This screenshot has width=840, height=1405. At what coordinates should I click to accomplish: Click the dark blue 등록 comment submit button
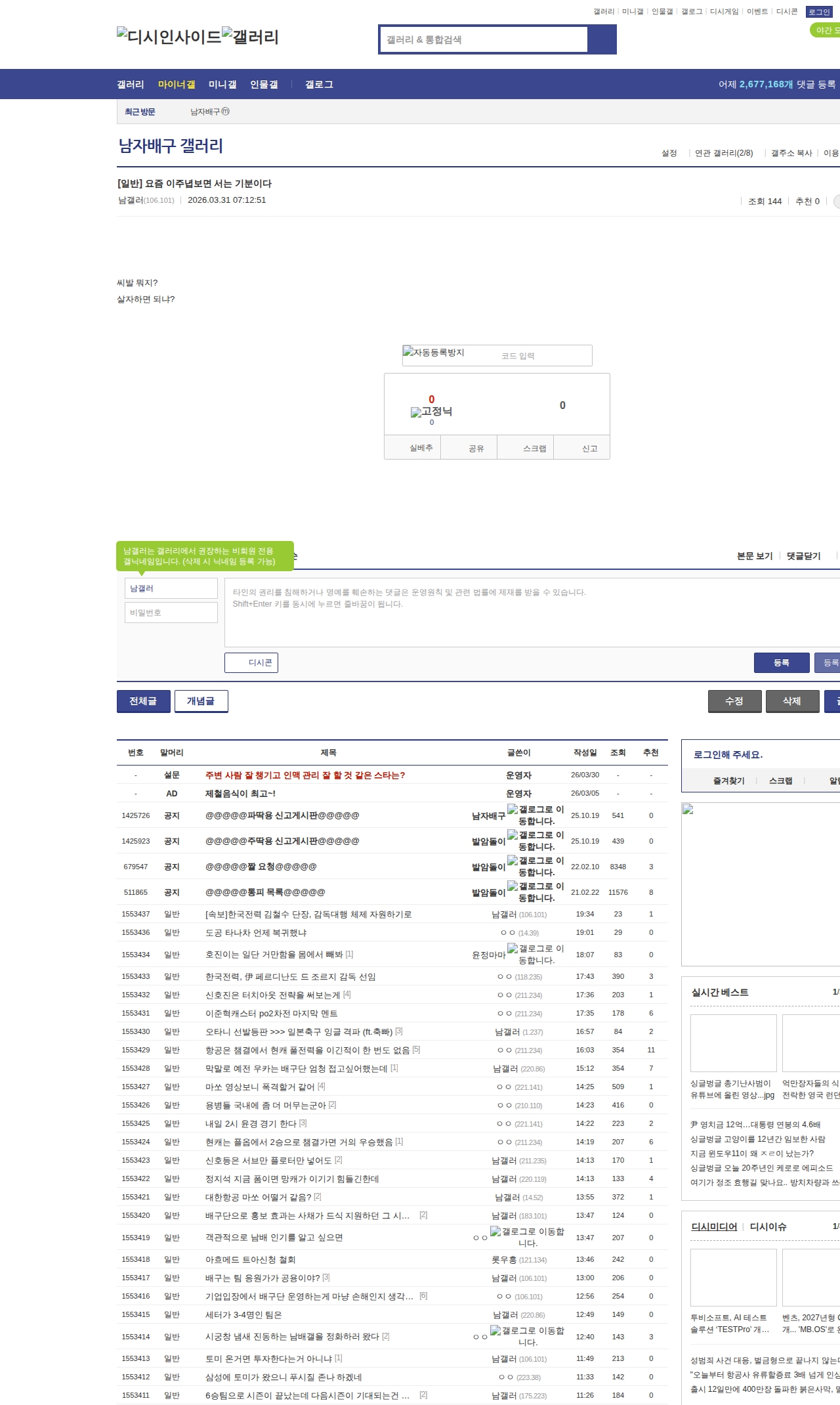coord(781,662)
